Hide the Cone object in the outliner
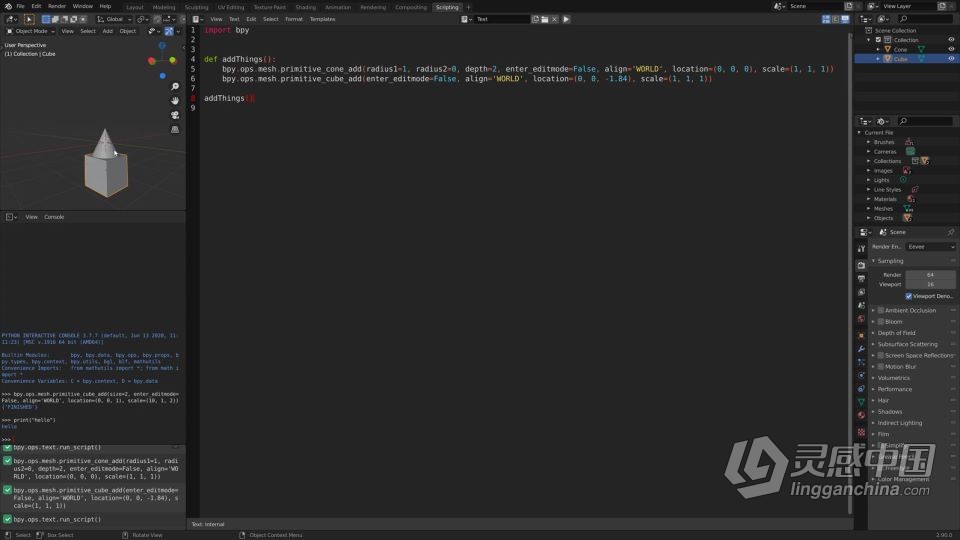This screenshot has height=540, width=960. (951, 50)
